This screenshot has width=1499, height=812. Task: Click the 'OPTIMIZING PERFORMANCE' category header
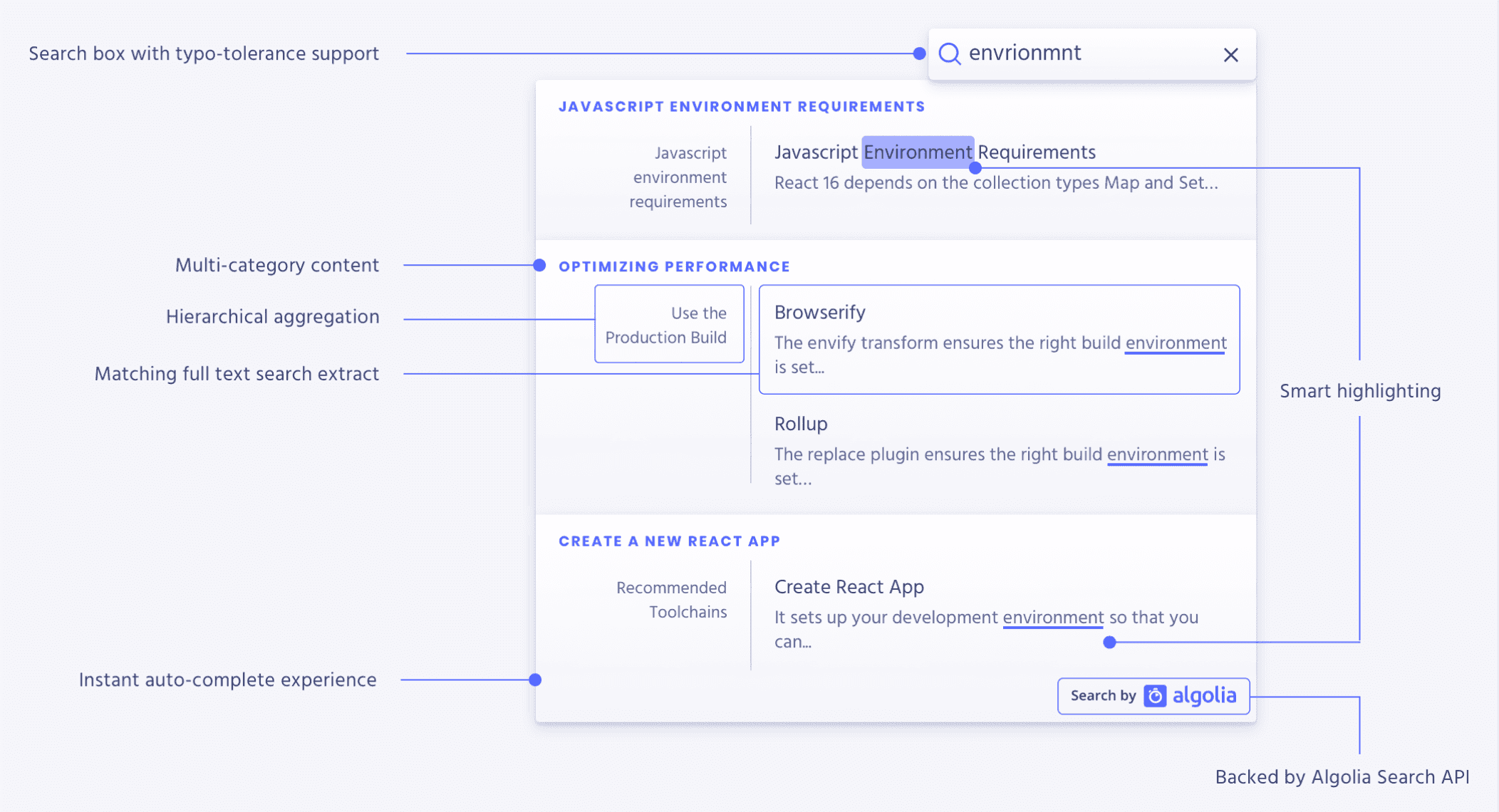coord(674,266)
